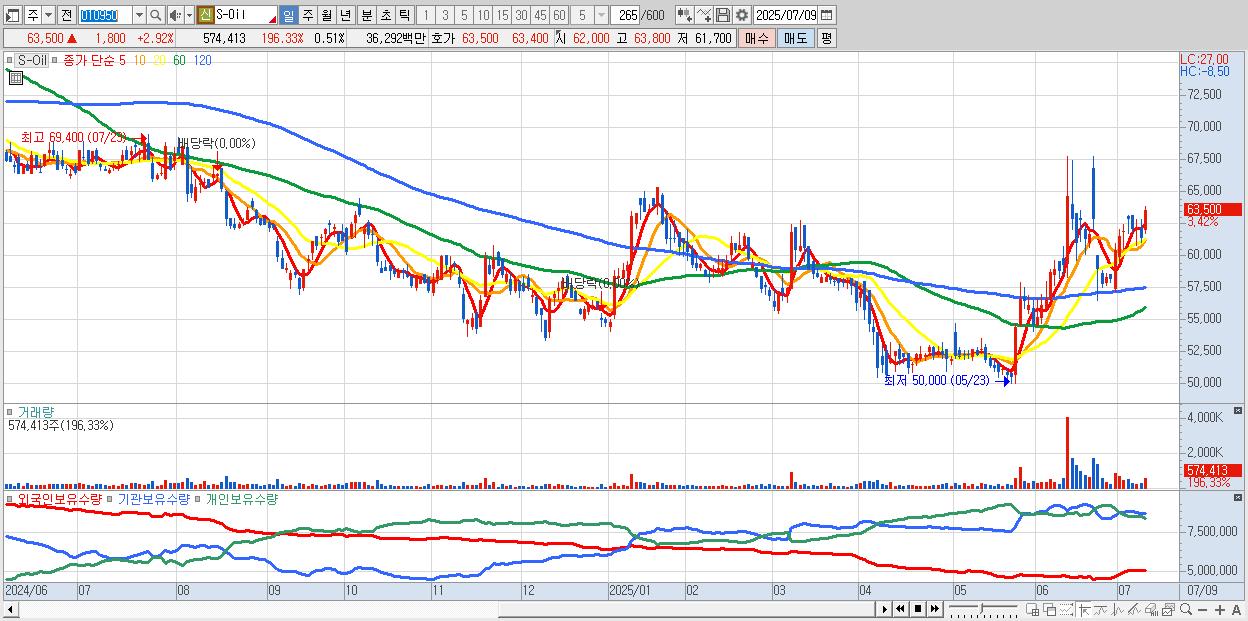The width and height of the screenshot is (1248, 621).
Task: Click the stop button on chart scroll bar
Action: (917, 609)
